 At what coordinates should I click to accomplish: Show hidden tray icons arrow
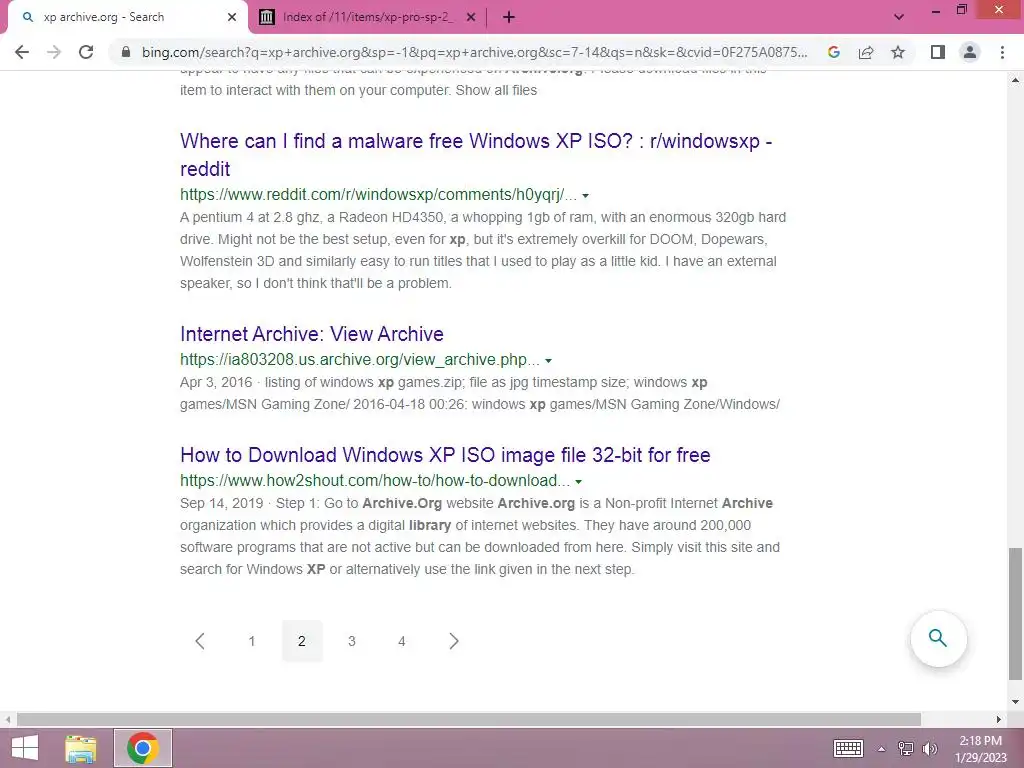pyautogui.click(x=882, y=749)
